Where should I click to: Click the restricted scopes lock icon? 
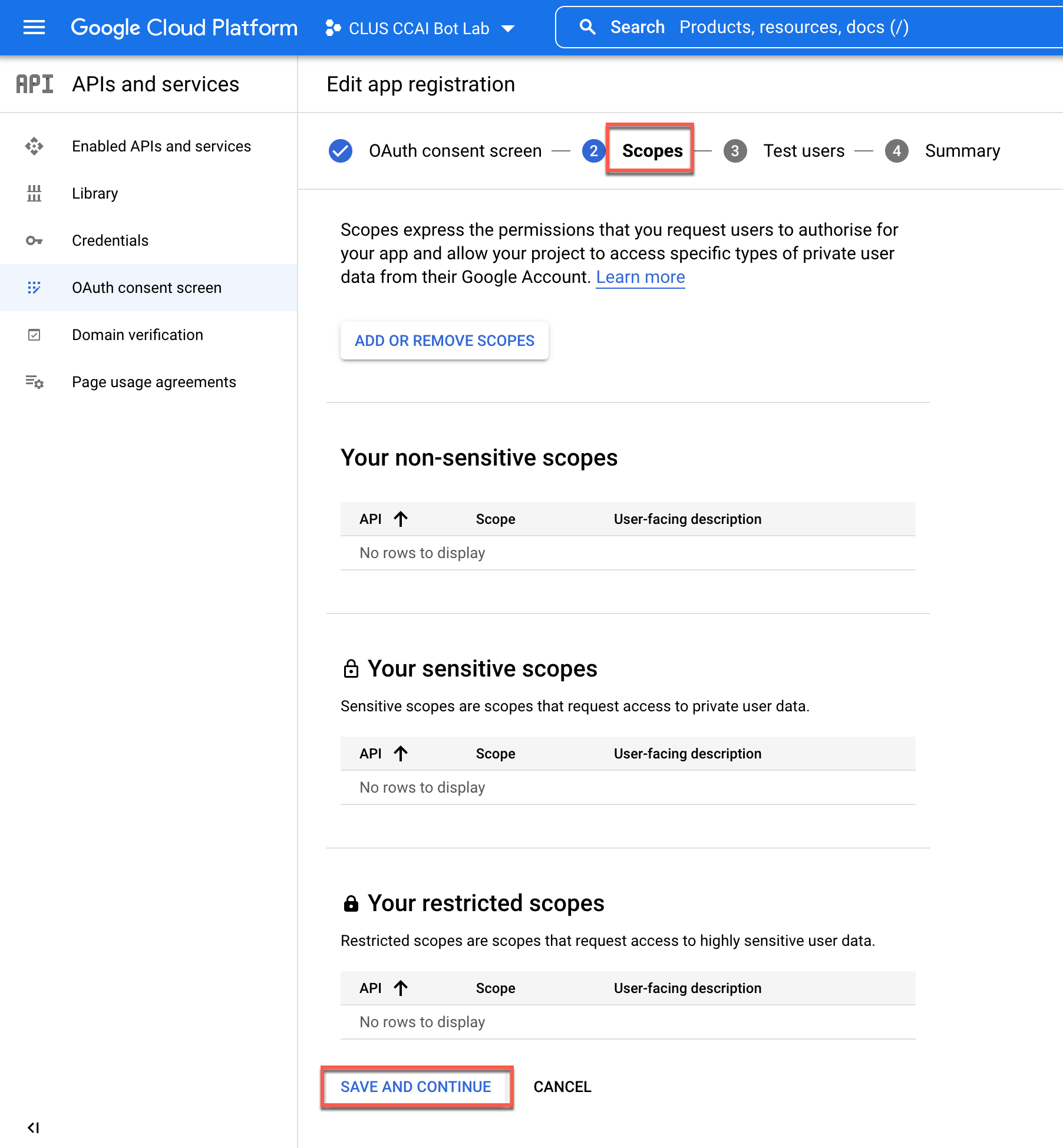(x=351, y=903)
